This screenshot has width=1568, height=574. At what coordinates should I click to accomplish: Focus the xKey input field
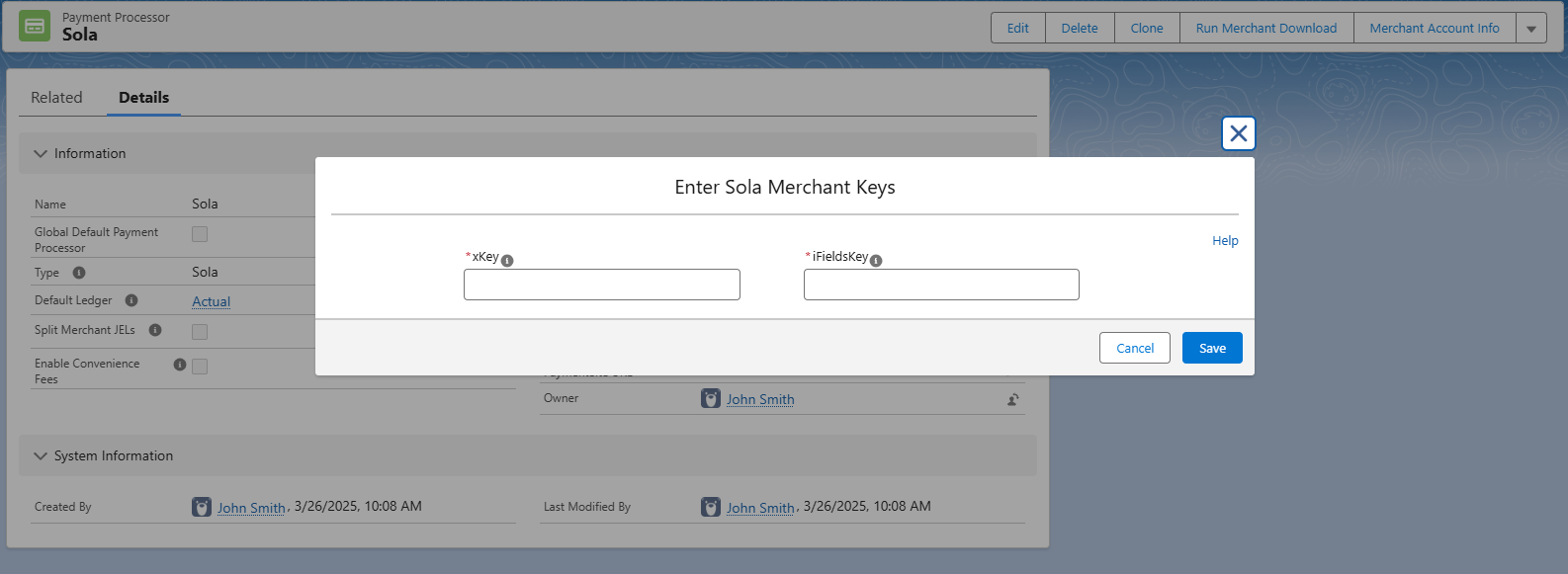pyautogui.click(x=602, y=285)
